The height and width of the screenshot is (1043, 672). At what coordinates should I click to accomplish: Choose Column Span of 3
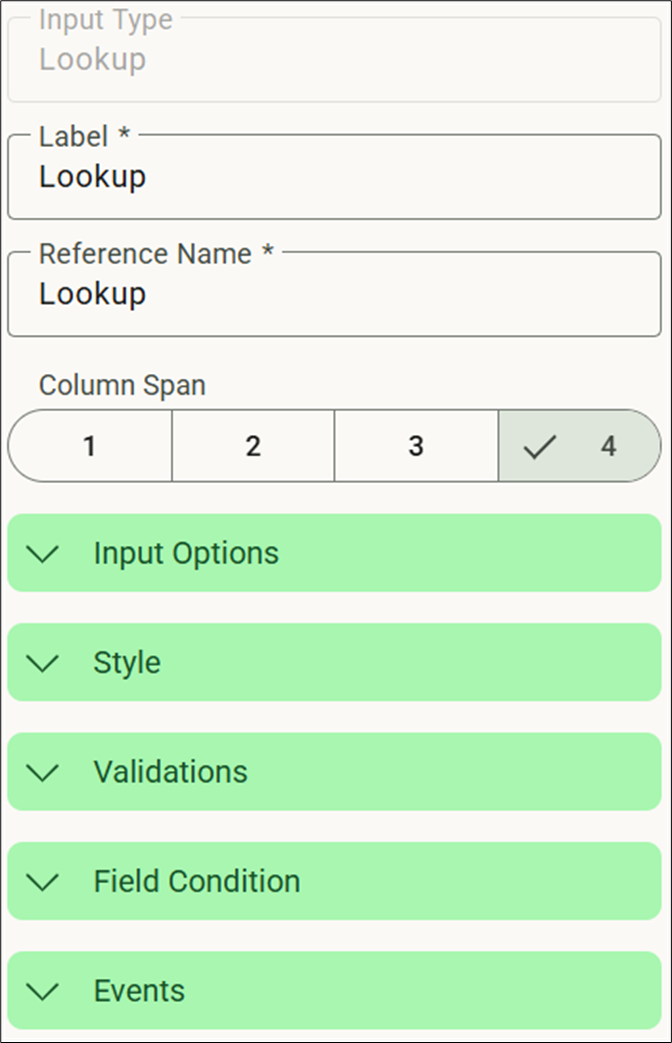(x=415, y=446)
